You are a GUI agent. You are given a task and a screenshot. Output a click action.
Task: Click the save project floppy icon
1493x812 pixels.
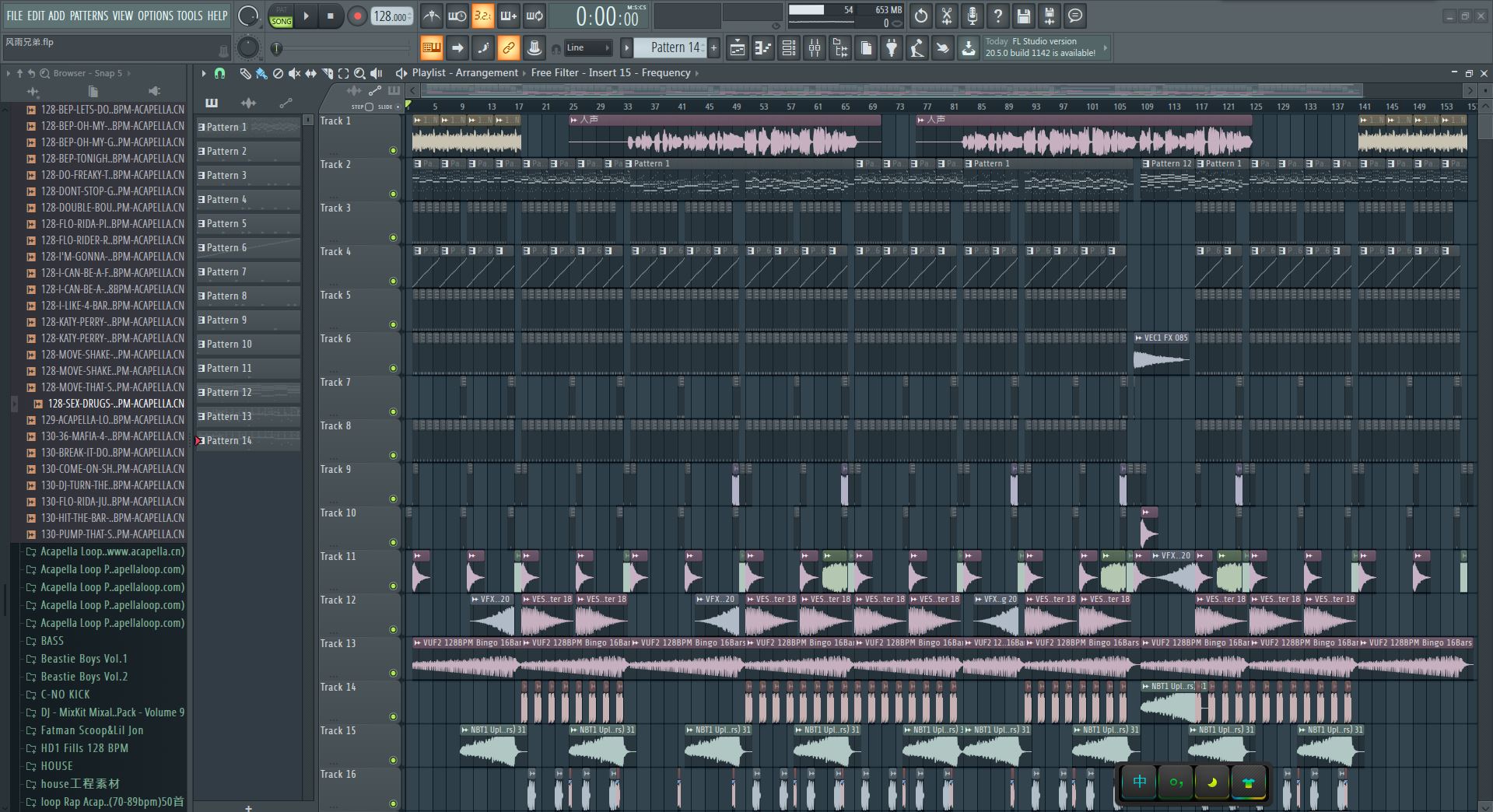pyautogui.click(x=1024, y=16)
